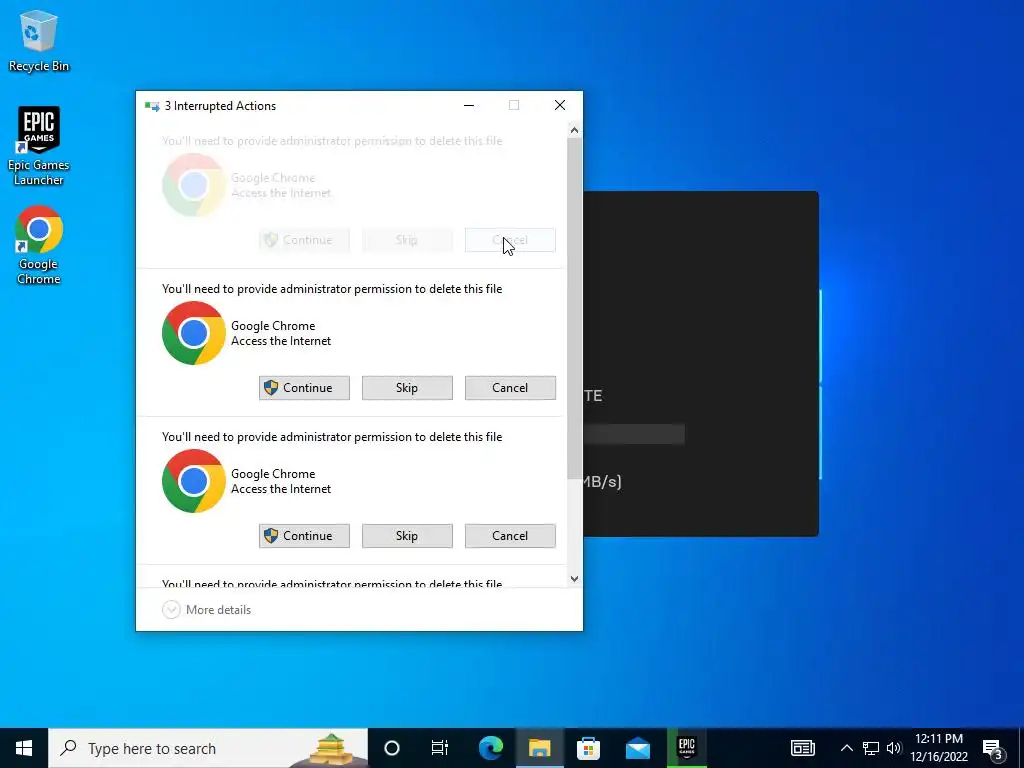This screenshot has height=768, width=1024.
Task: Open the Windows Start menu
Action: [x=24, y=748]
